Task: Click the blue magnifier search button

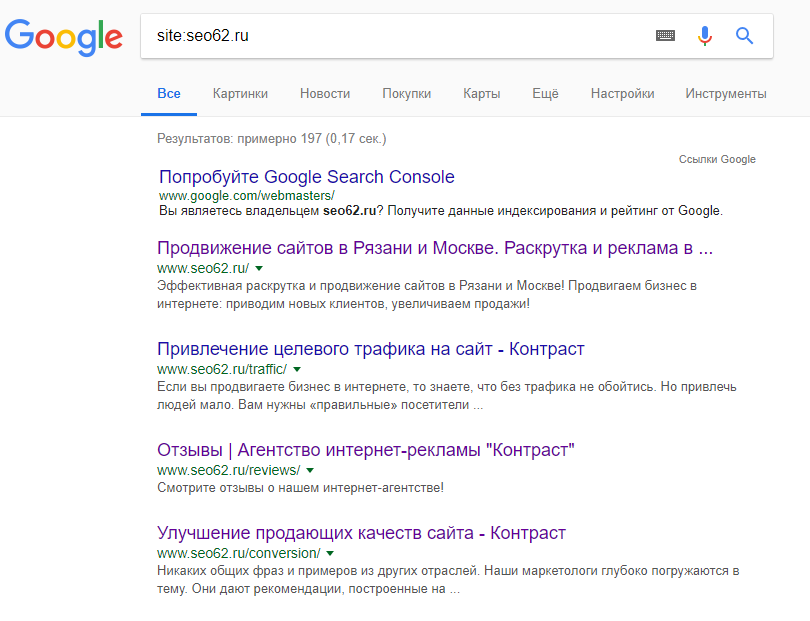Action: [744, 36]
